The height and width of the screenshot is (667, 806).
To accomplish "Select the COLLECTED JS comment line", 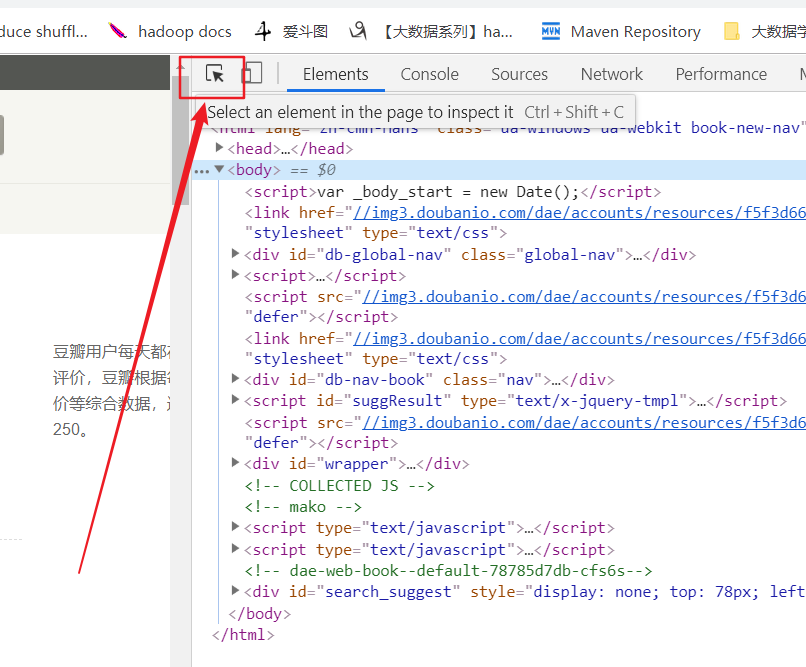I will pyautogui.click(x=339, y=486).
